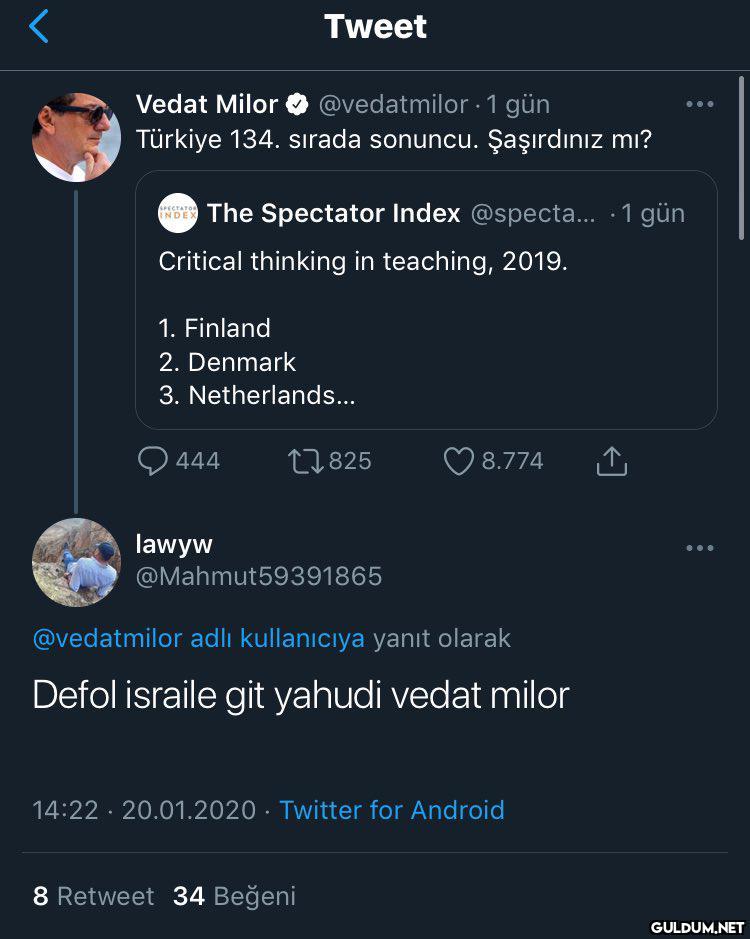750x939 pixels.
Task: Tap the back arrow icon
Action: tap(38, 27)
